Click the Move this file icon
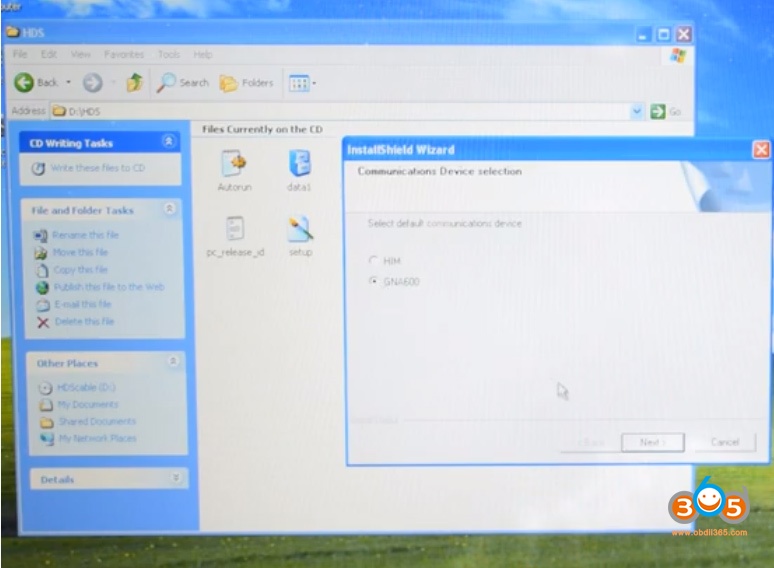This screenshot has width=774, height=568. pos(40,253)
